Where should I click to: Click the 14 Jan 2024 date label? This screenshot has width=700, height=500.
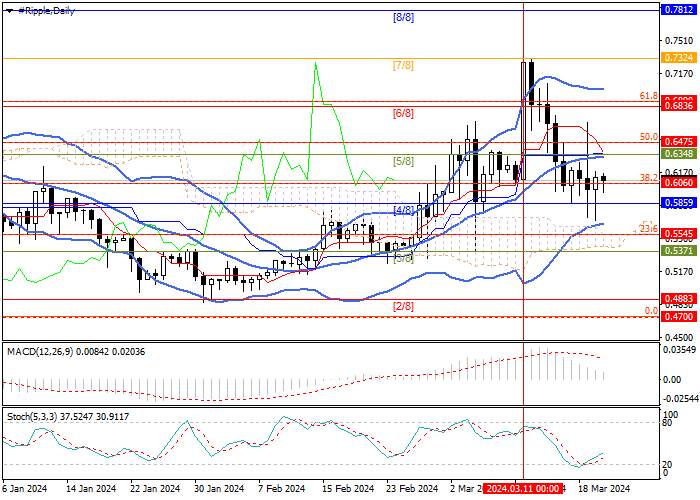(91, 488)
